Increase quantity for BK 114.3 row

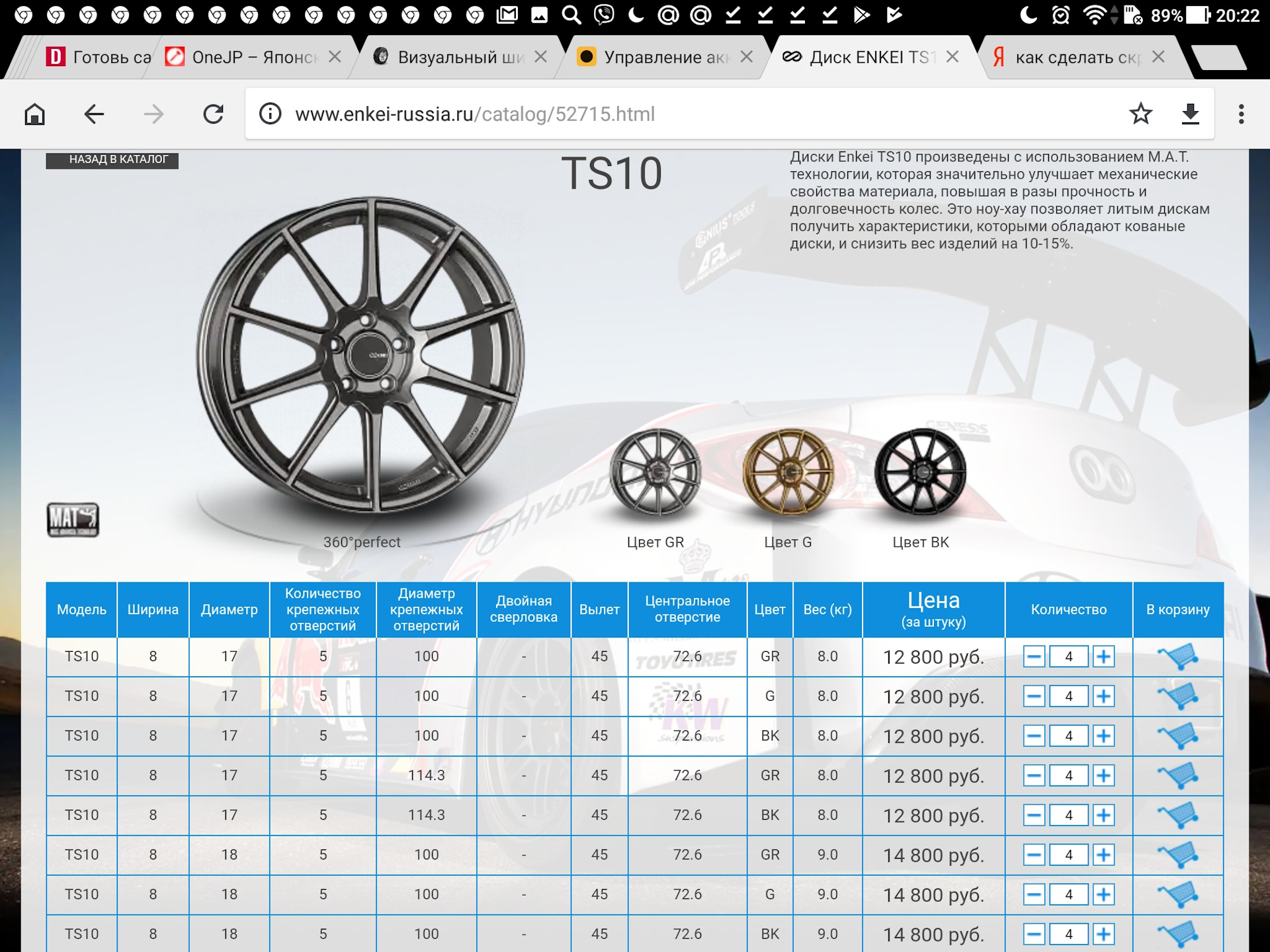click(x=1103, y=815)
